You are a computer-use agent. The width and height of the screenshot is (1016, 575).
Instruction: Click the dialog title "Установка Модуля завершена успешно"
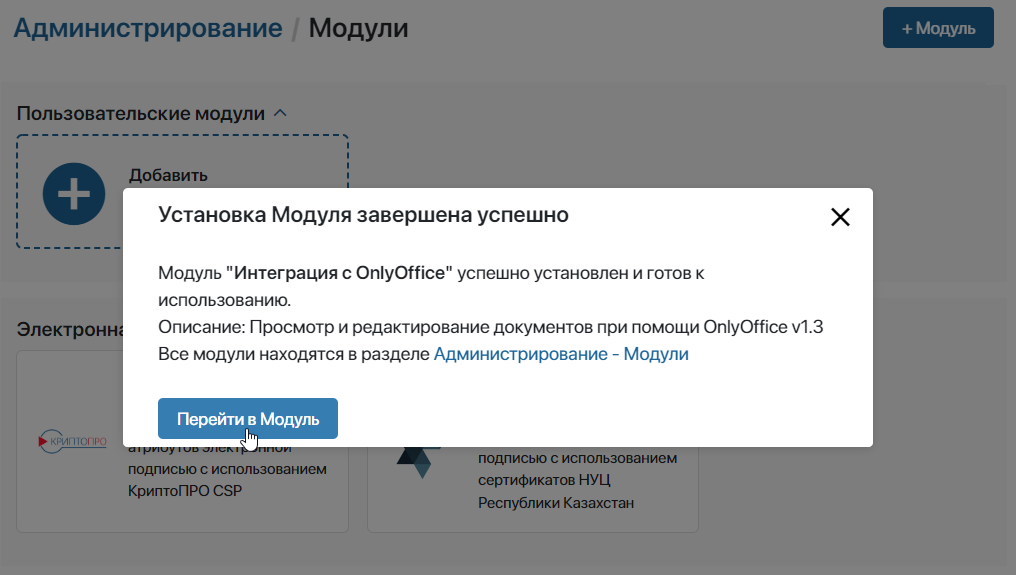pyautogui.click(x=363, y=215)
